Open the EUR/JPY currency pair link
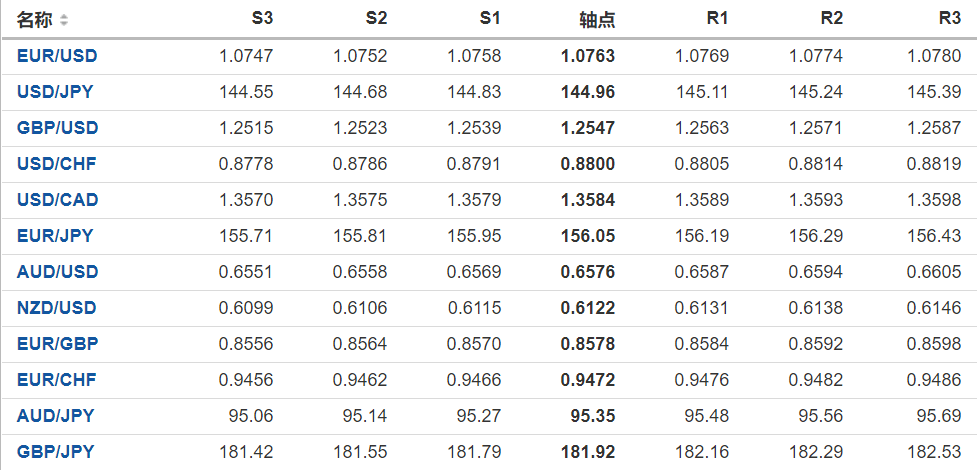Screen dimensions: 977x470 [x=55, y=236]
